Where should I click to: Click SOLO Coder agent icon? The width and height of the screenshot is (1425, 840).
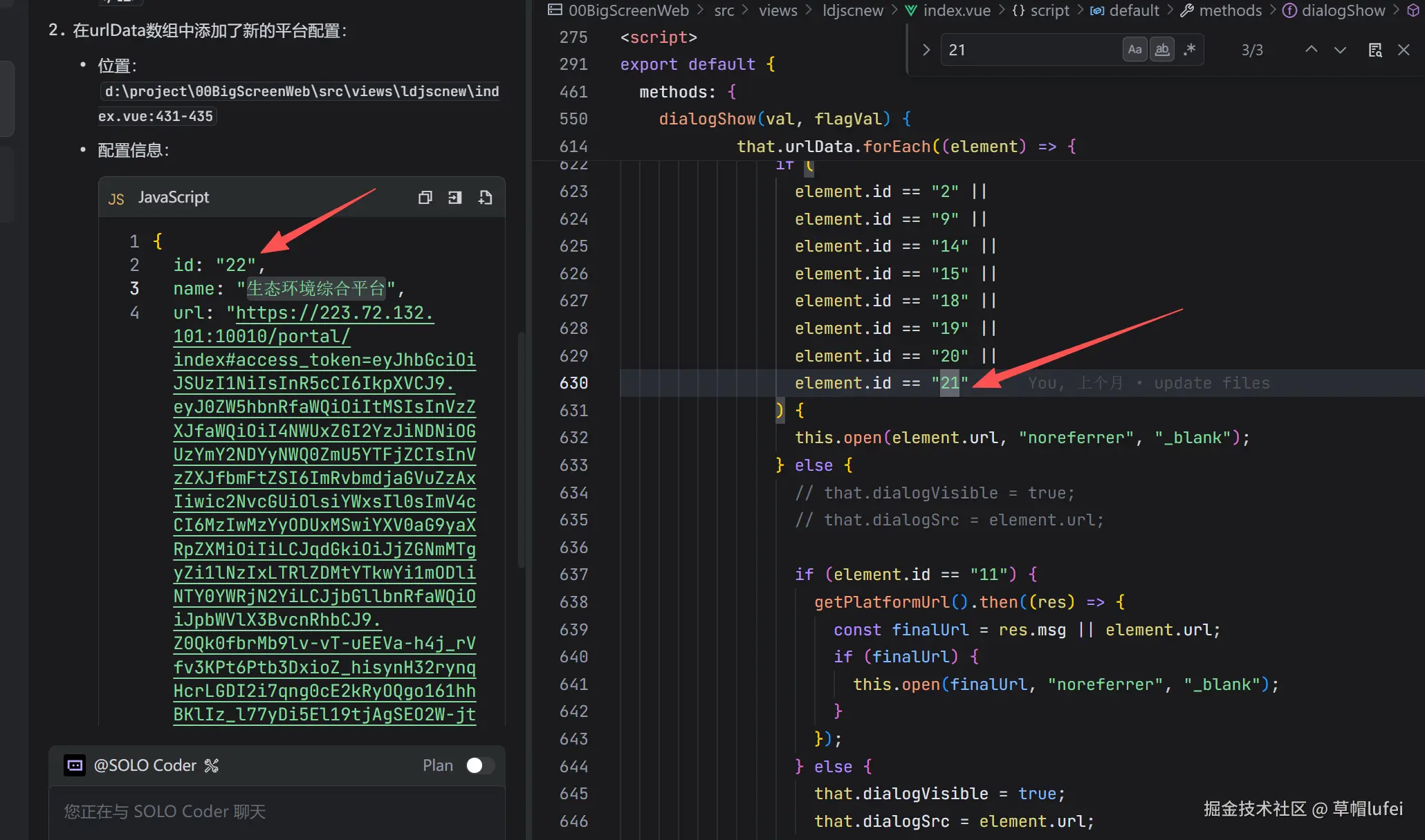(x=75, y=765)
